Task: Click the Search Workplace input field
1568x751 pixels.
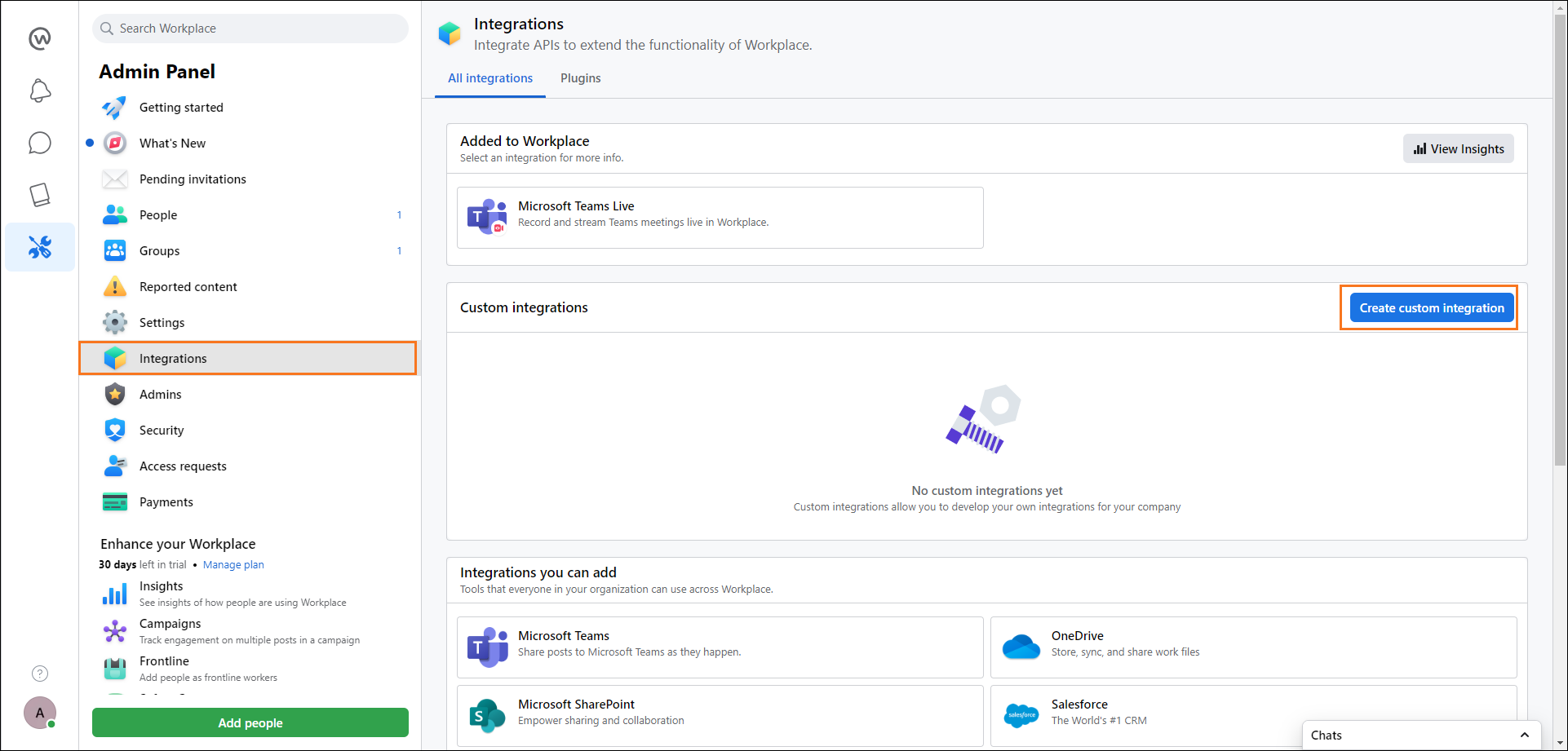Action: [x=250, y=29]
